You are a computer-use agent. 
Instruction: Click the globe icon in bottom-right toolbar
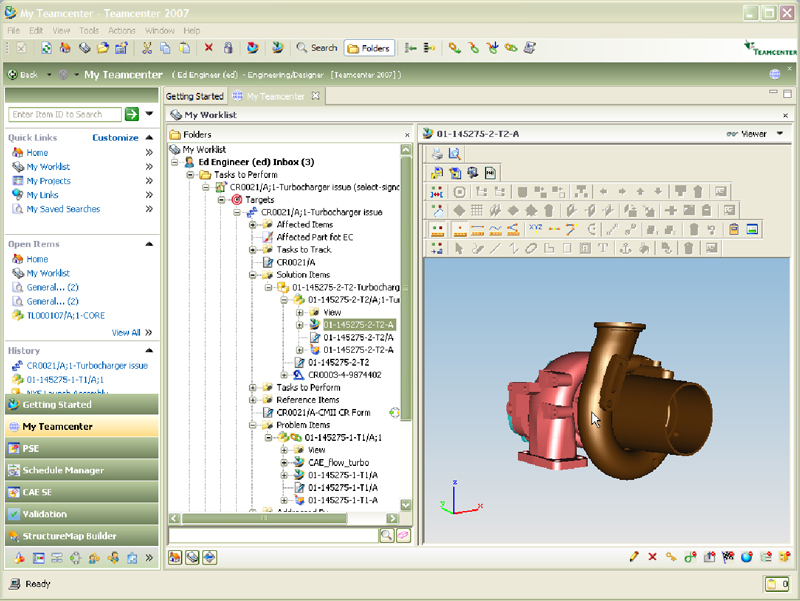(746, 557)
